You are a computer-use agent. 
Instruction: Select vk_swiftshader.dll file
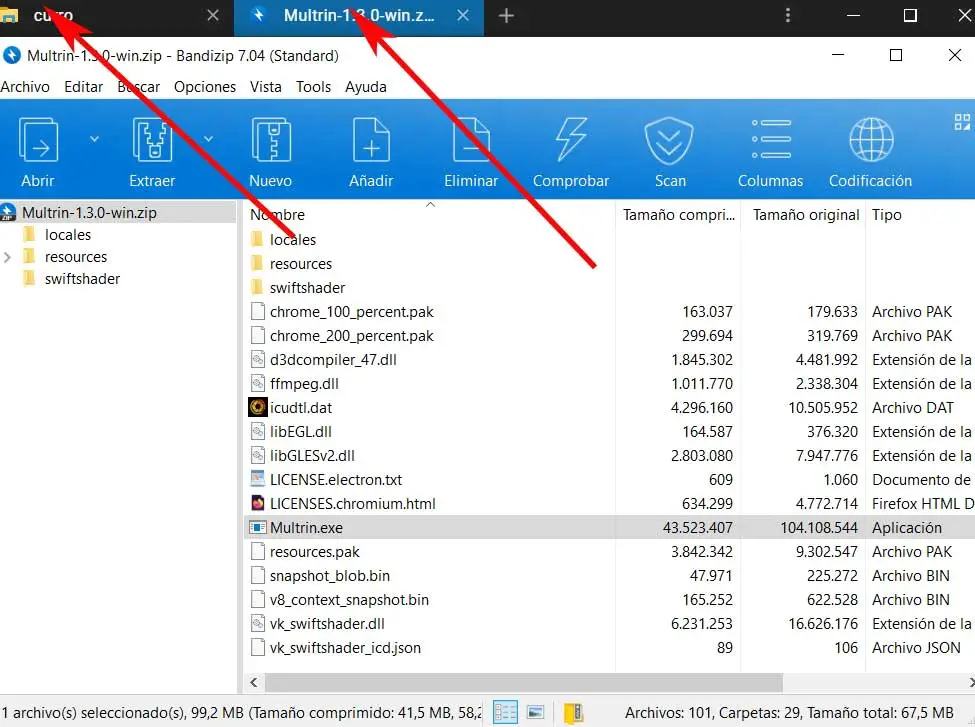tap(327, 624)
